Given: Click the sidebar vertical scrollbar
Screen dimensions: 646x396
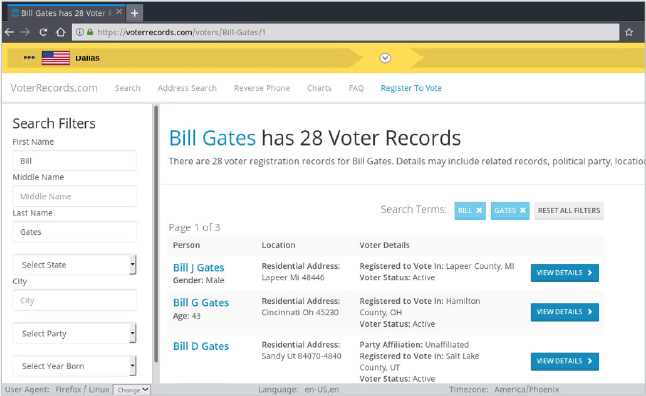Looking at the screenshot, I should point(156,235).
